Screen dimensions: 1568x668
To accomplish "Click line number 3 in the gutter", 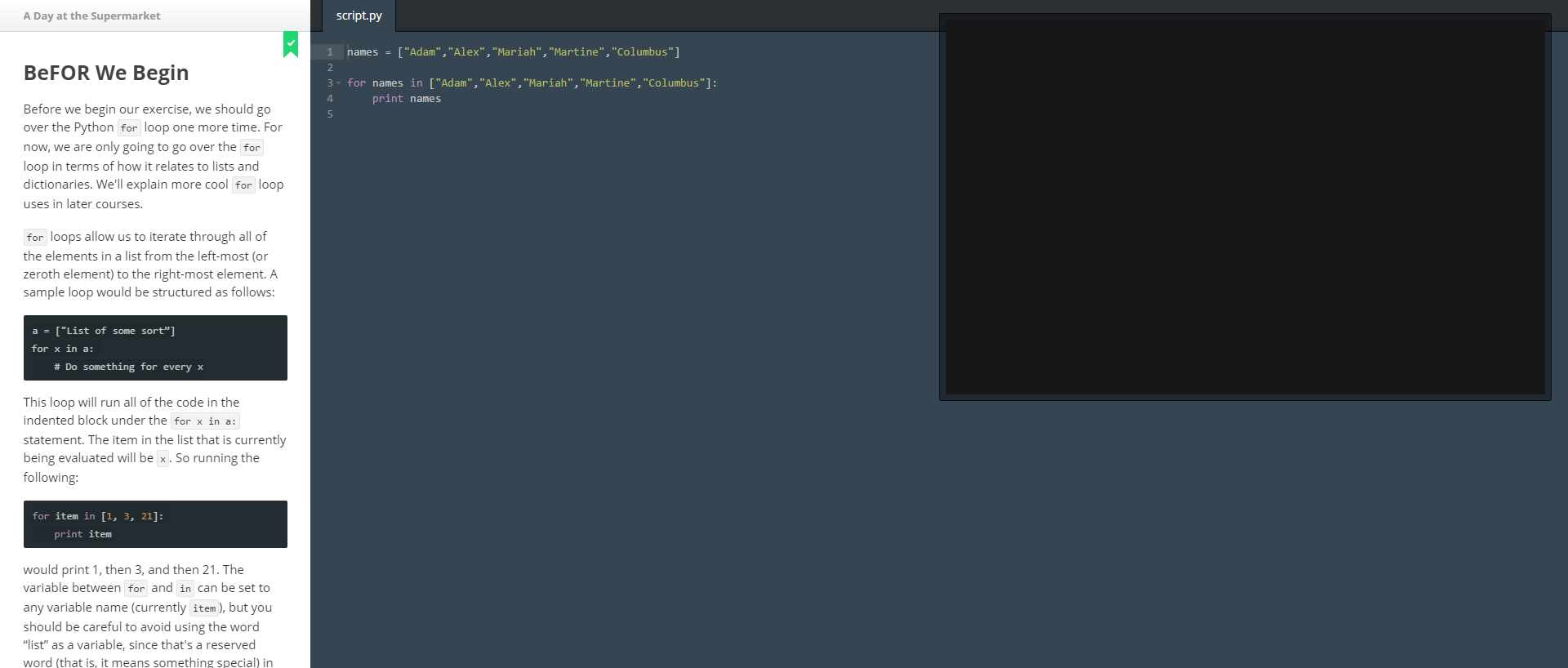I will pos(329,83).
